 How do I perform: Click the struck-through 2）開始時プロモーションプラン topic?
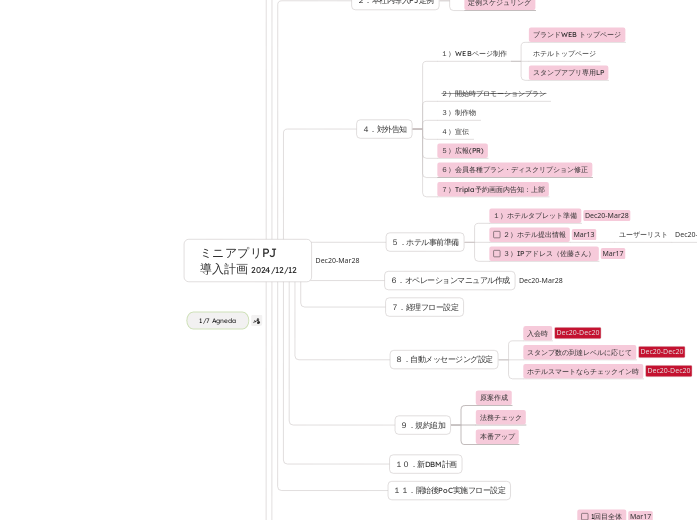[x=494, y=94]
